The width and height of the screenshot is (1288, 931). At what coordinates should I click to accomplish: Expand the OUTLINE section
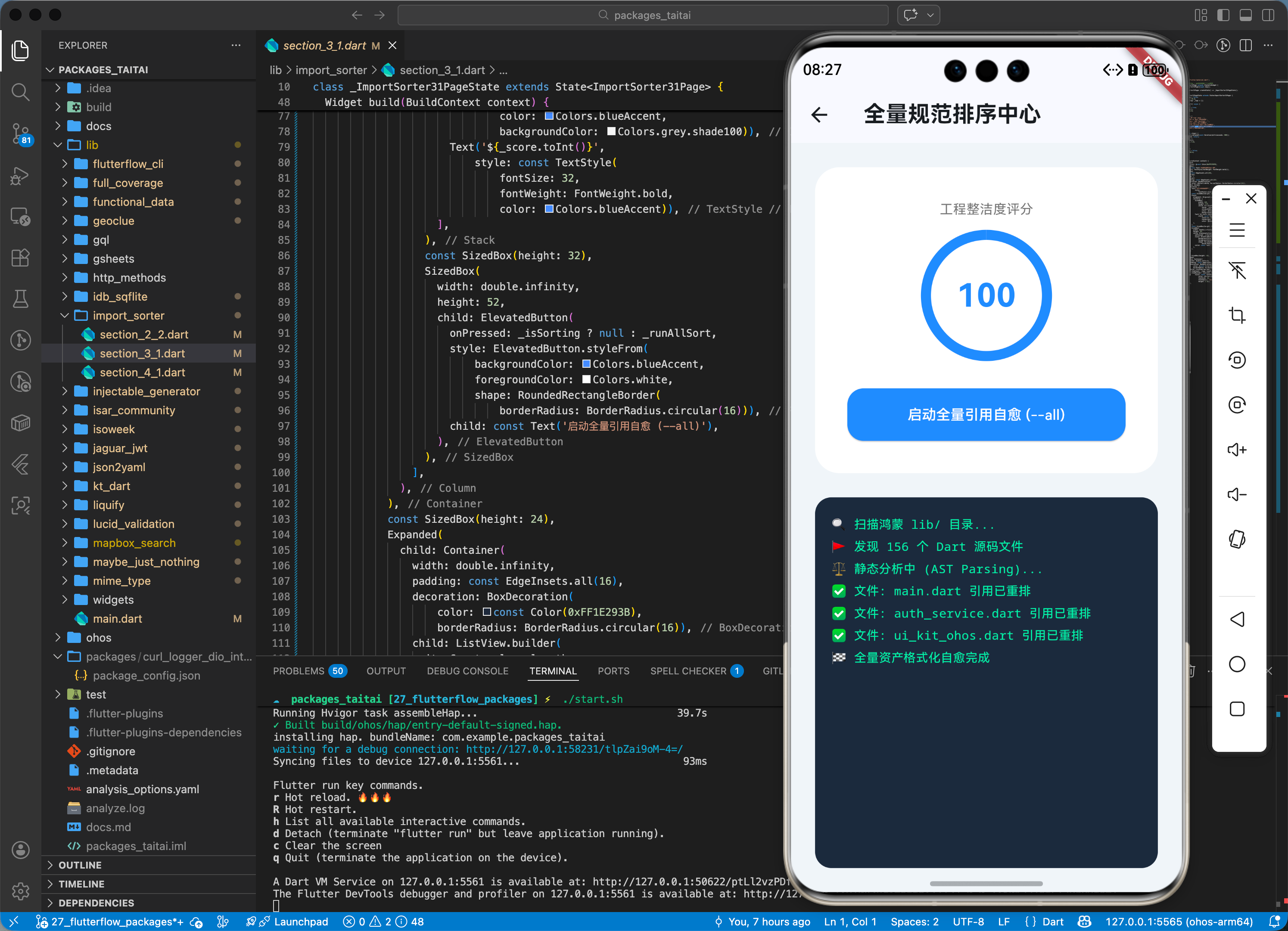click(x=80, y=865)
